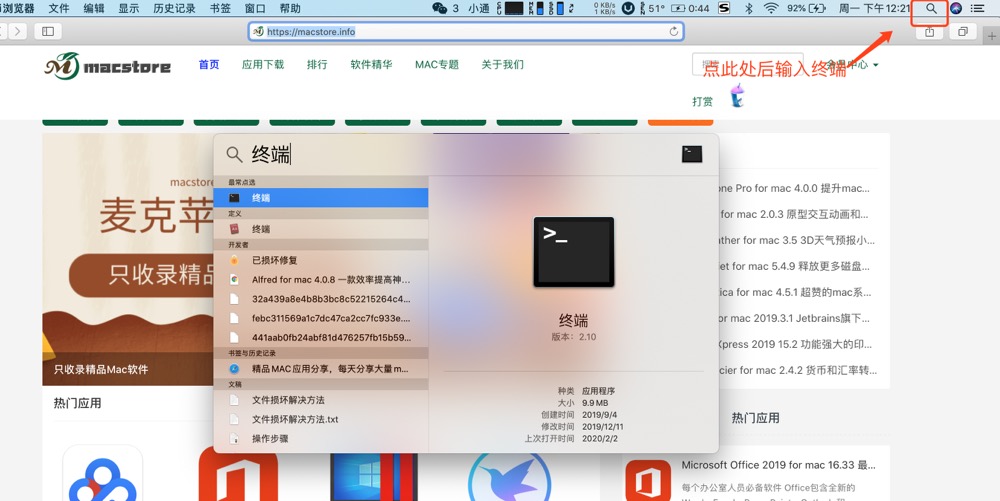Viewport: 1000px width, 501px height.
Task: Select file result starting 32a439a8e4b8
Action: point(321,299)
